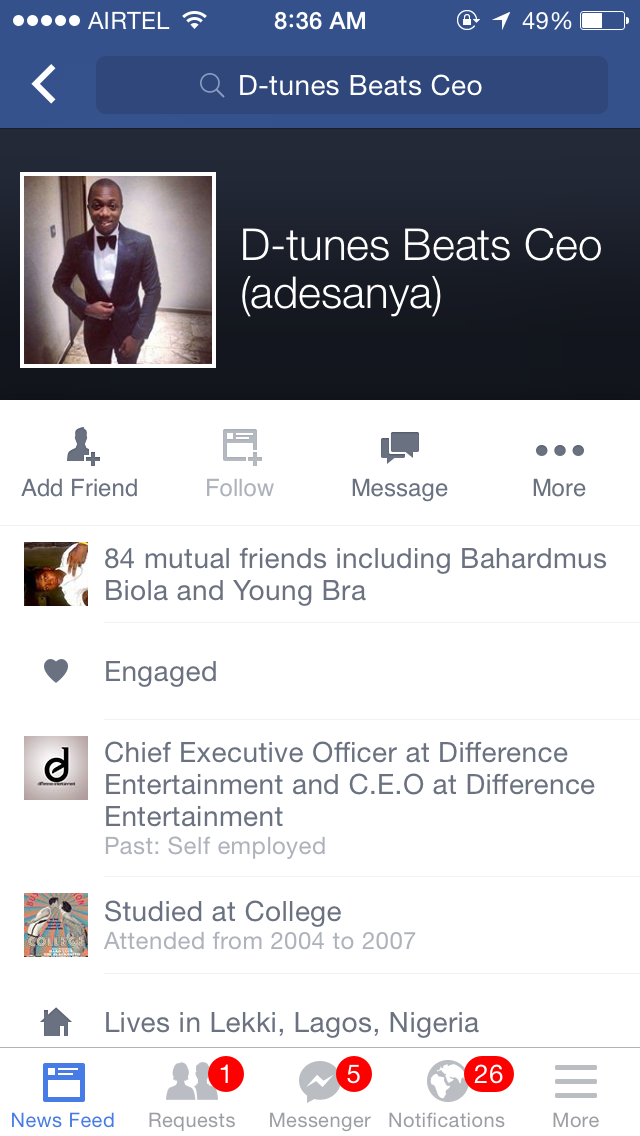View the 84 mutual friends list
Screen dimensions: 640x1136
(x=355, y=574)
